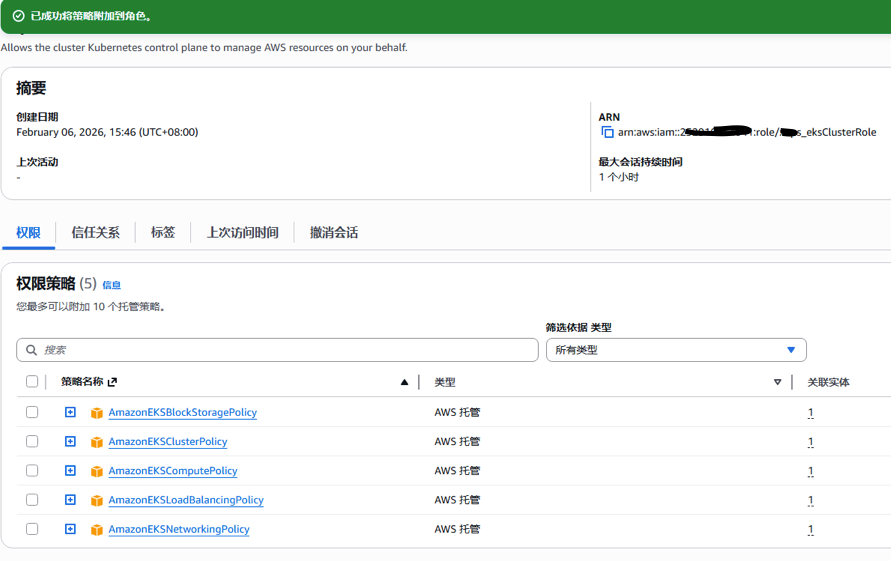Image resolution: width=894 pixels, height=561 pixels.
Task: Click the orange policy icon beside AmazonEKSNetworkingPolicy
Action: 97,530
